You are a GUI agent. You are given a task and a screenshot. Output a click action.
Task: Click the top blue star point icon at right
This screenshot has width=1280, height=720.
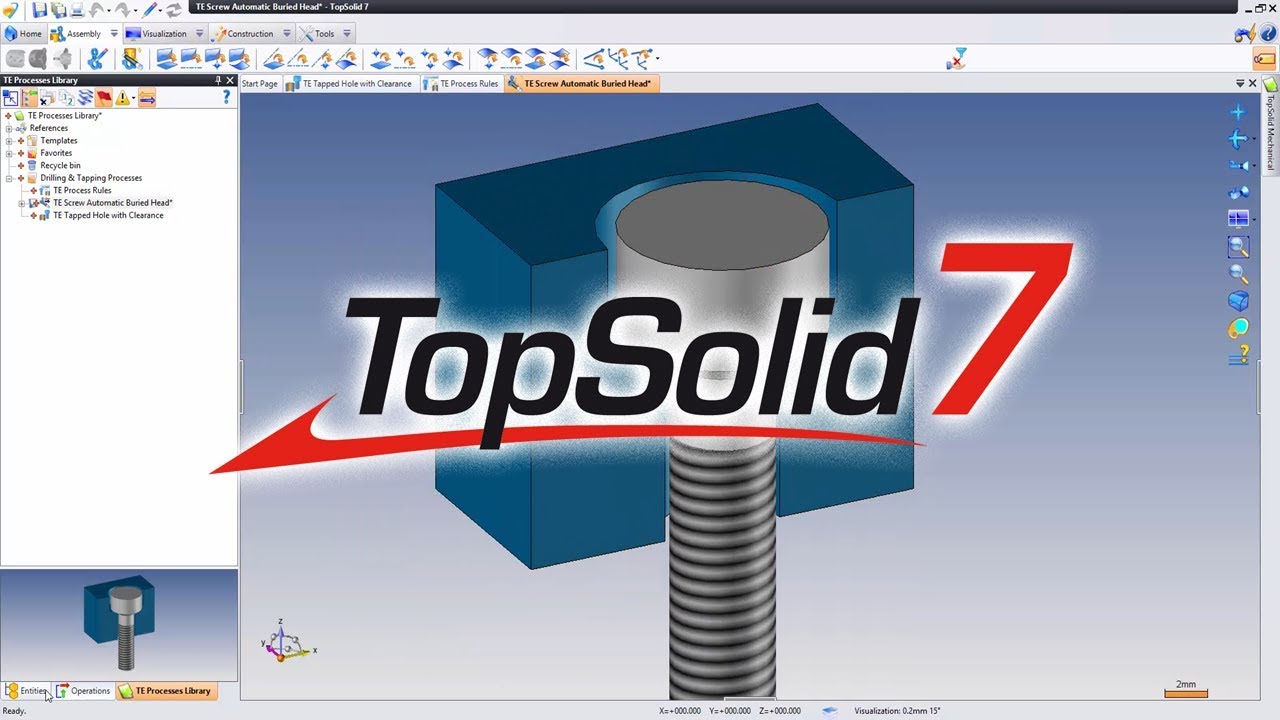1238,113
